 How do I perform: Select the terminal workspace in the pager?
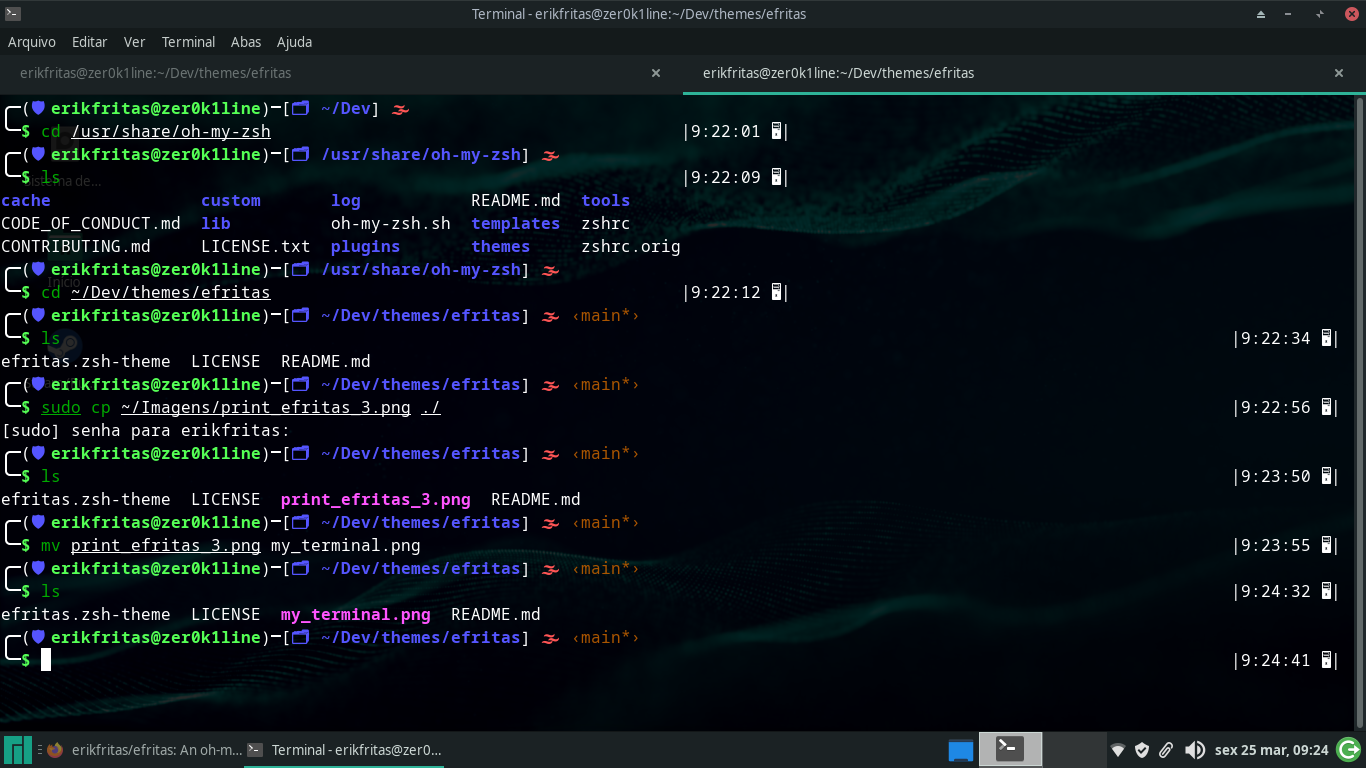click(x=1010, y=749)
